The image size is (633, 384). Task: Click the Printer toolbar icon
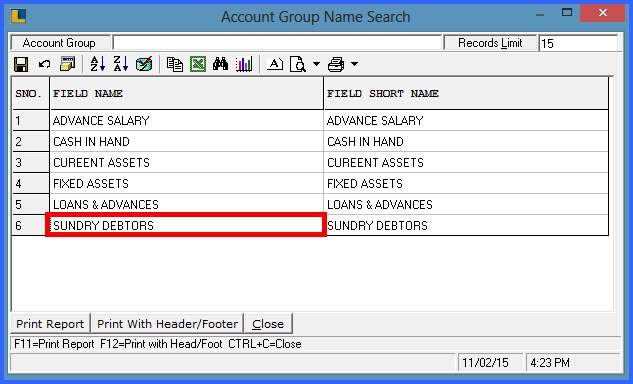click(336, 64)
